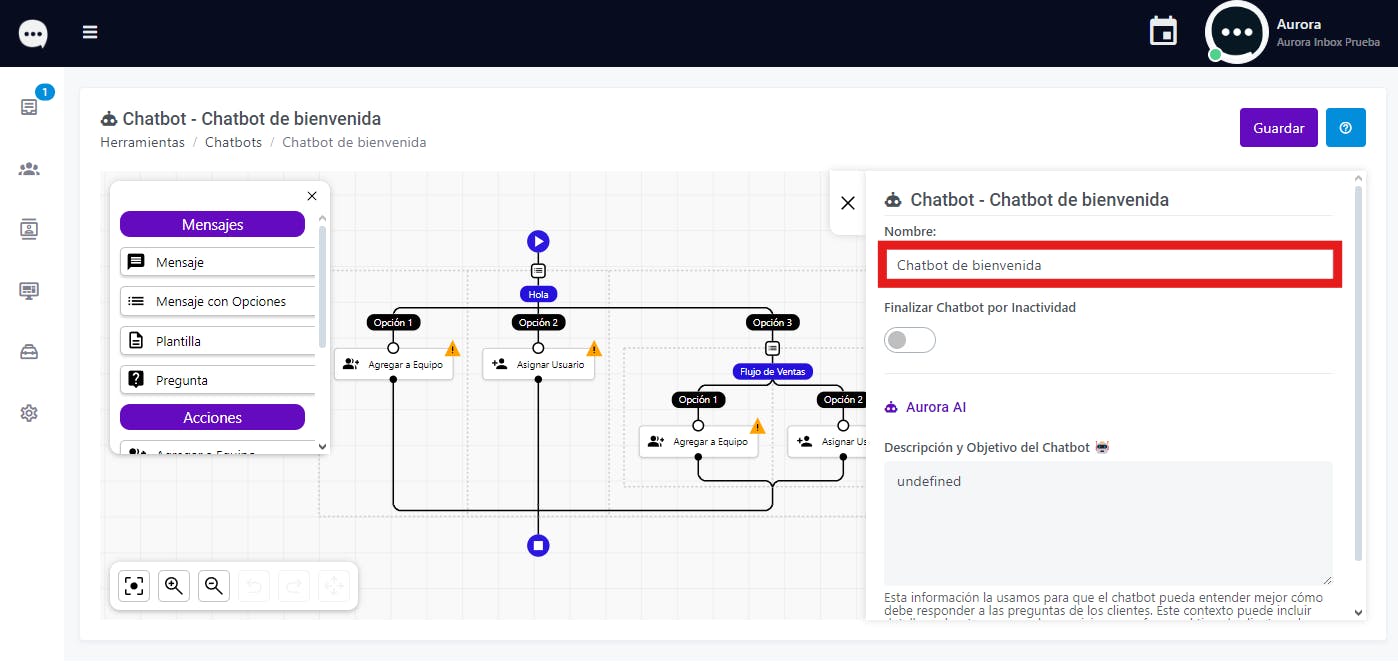Open the people group sidebar icon
Viewport: 1398px width, 670px height.
pyautogui.click(x=29, y=169)
